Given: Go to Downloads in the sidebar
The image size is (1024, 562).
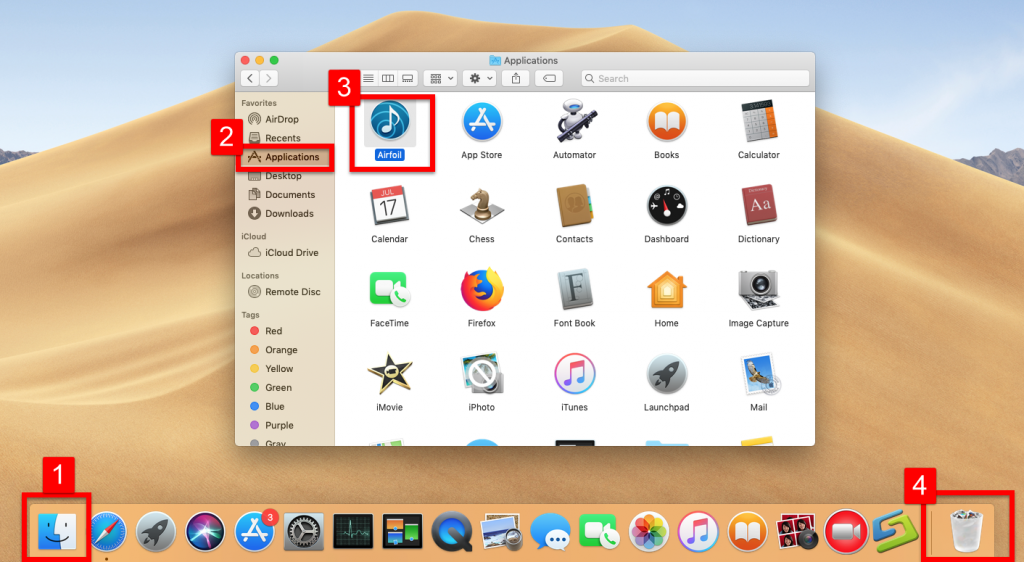Looking at the screenshot, I should point(288,214).
